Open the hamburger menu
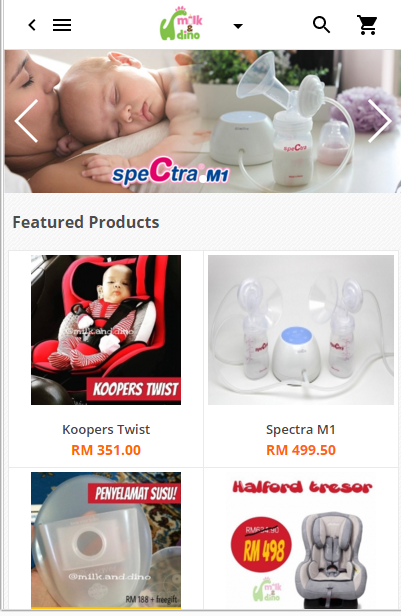The image size is (401, 616). point(62,25)
